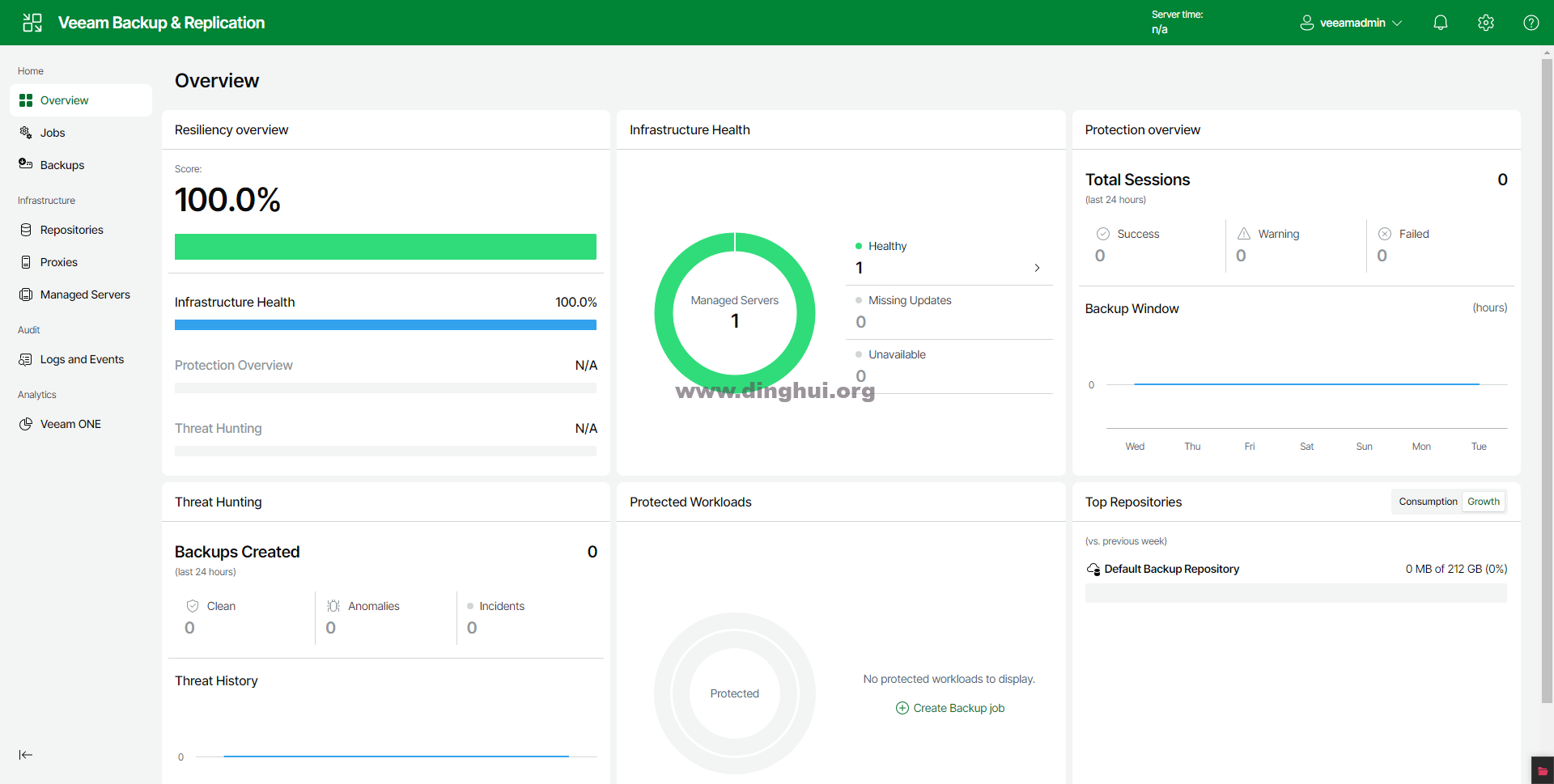Click the Anomalies bug icon
1554x784 pixels.
(x=333, y=606)
